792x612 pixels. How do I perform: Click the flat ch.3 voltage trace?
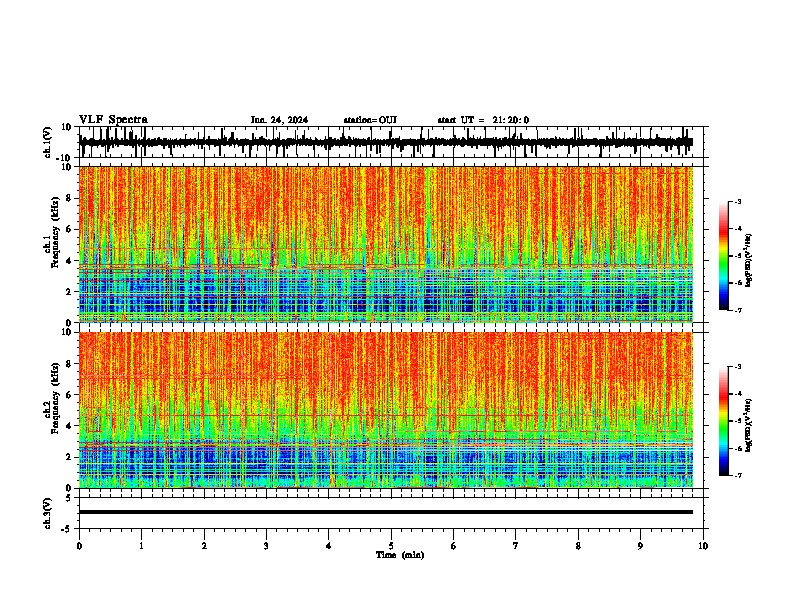[385, 512]
